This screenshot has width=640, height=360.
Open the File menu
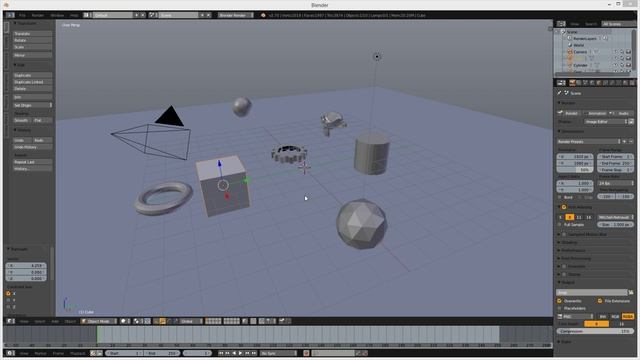tap(22, 15)
